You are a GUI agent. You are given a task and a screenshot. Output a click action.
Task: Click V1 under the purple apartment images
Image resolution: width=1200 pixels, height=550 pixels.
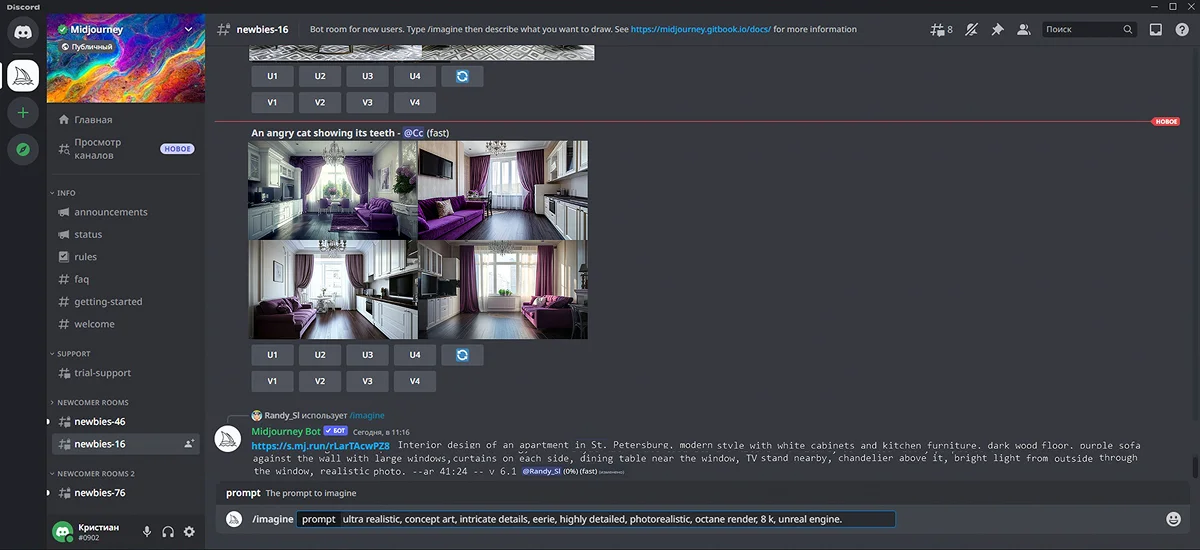click(x=272, y=381)
